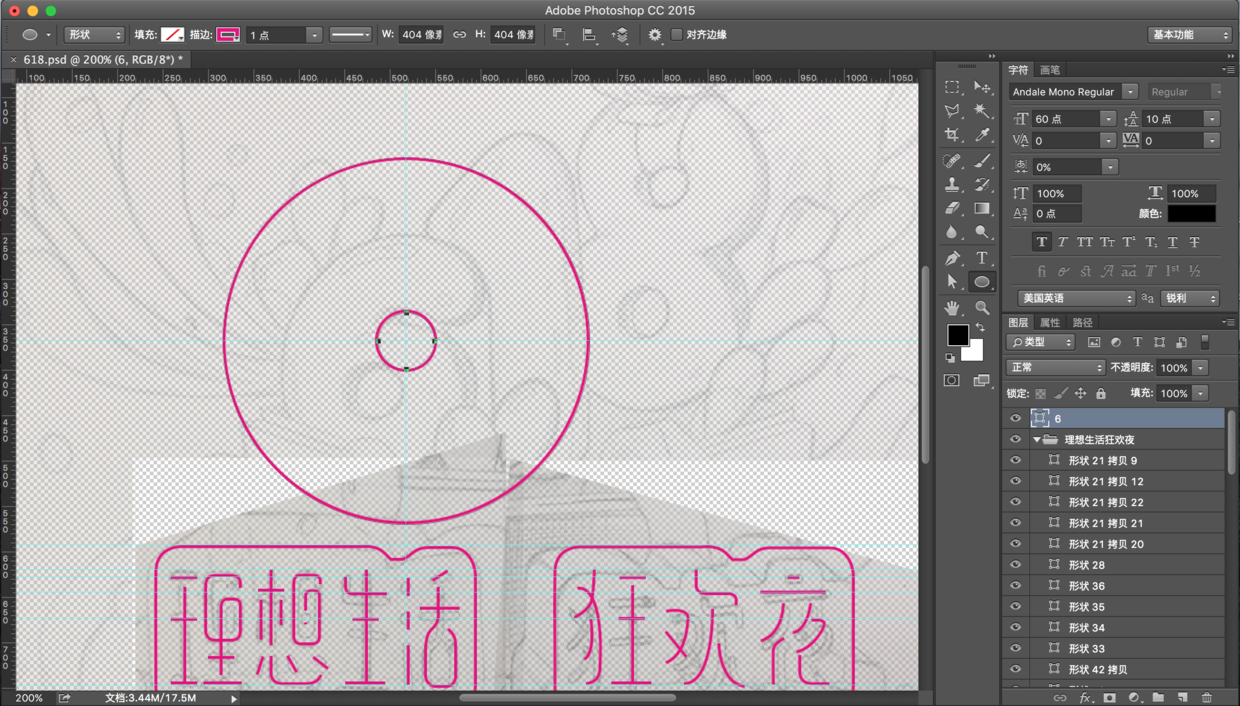Enable the align edges checkbox
Viewport: 1240px width, 706px height.
(x=677, y=34)
